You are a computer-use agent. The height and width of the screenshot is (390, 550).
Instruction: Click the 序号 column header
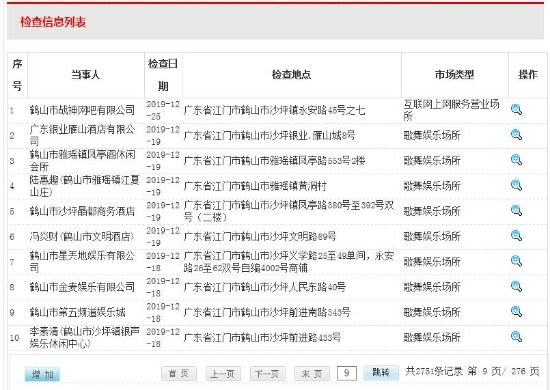17,75
